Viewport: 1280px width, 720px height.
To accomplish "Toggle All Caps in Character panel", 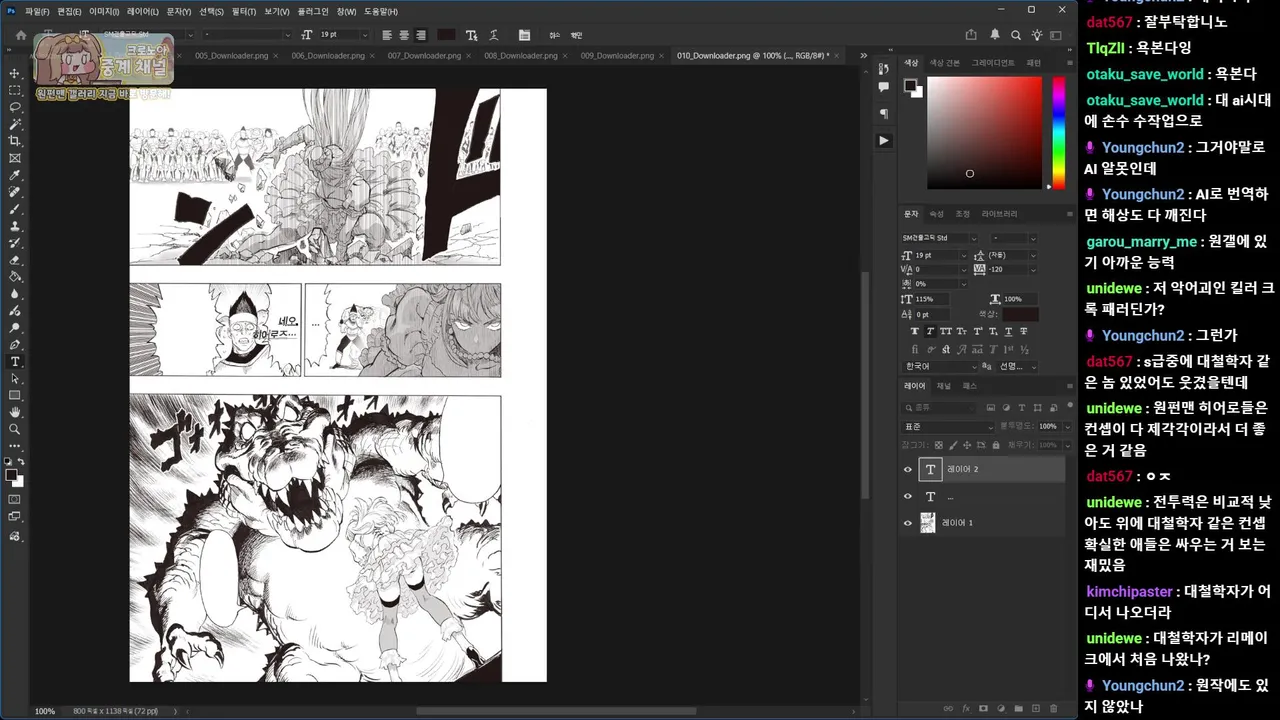I will coord(946,331).
